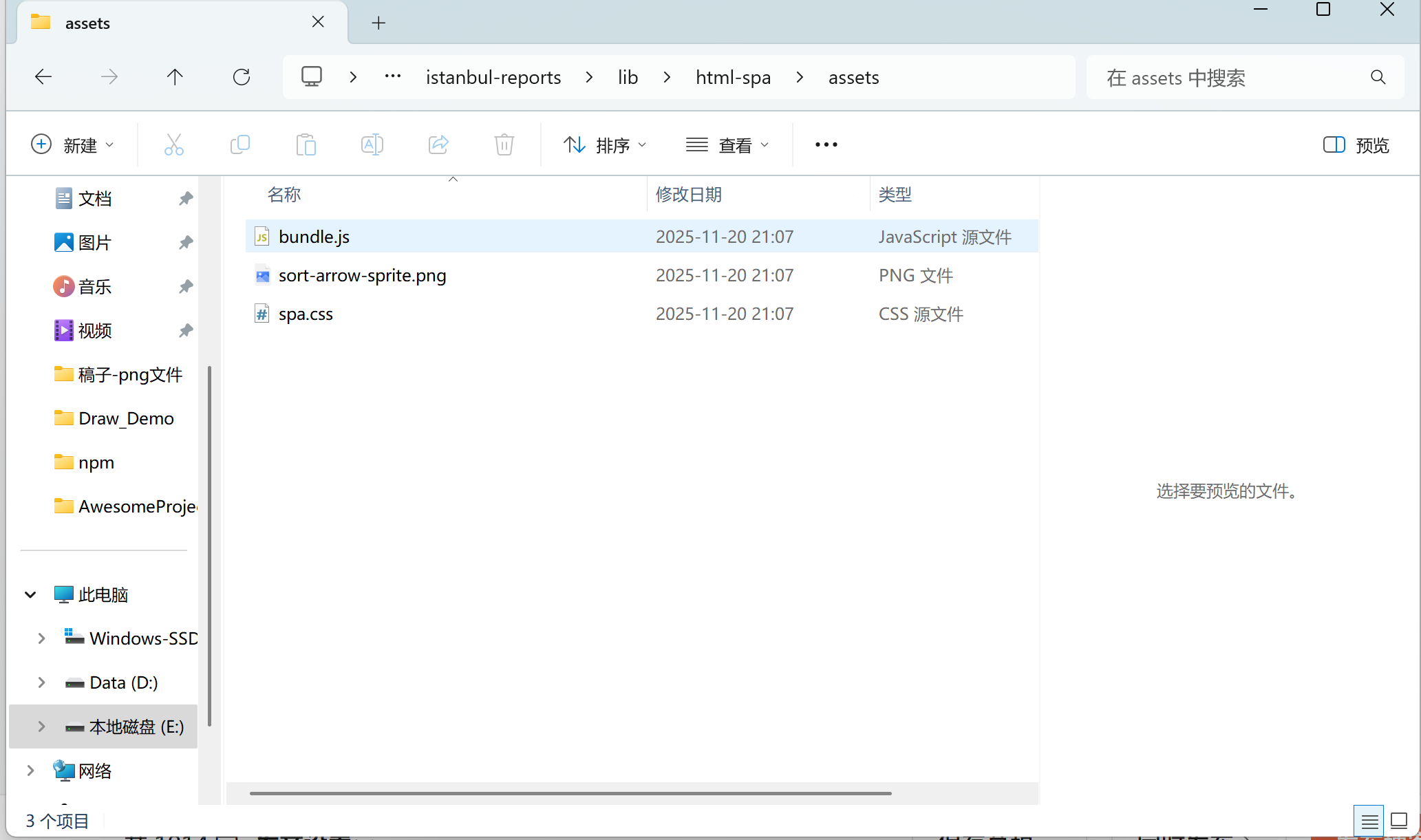
Task: Open the 排序 sort dropdown
Action: pyautogui.click(x=604, y=144)
